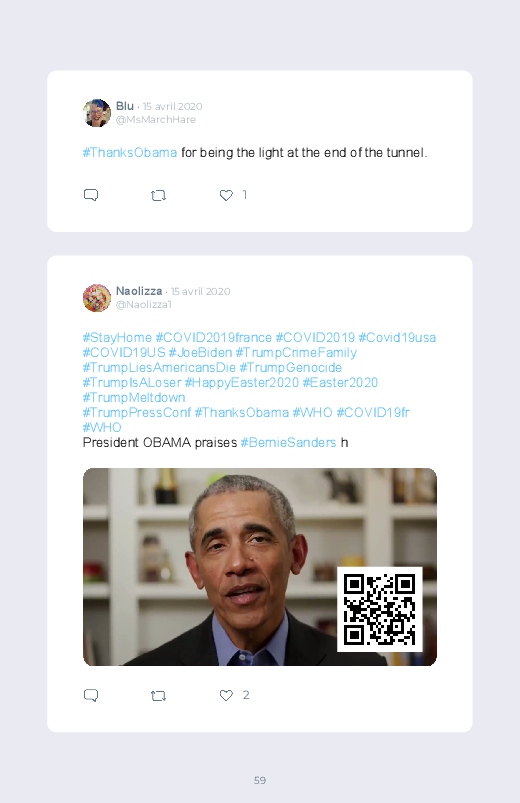Click the reply icon on Blu's tweet
This screenshot has height=803, width=520.
click(91, 195)
